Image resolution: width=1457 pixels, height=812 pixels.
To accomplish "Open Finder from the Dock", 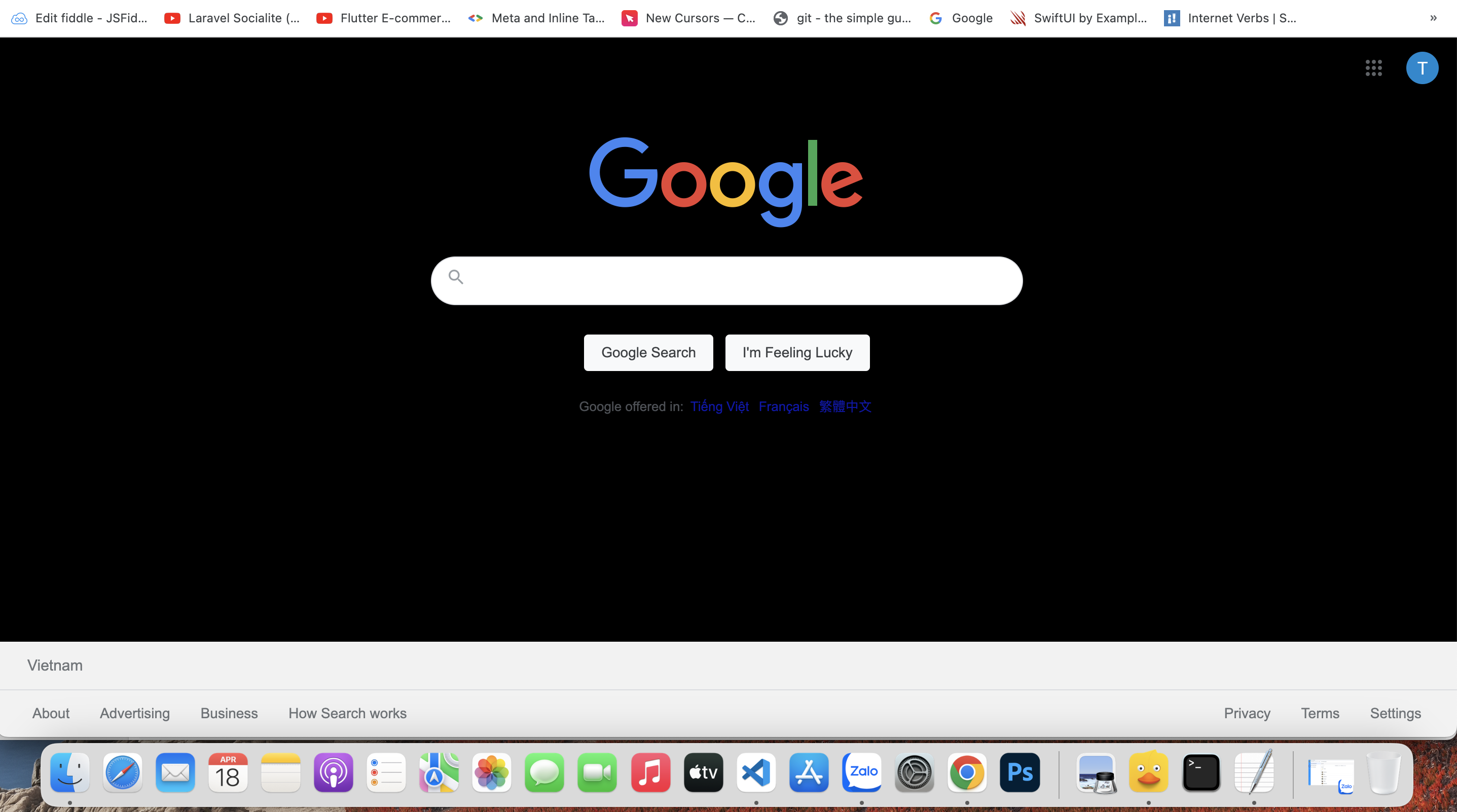I will point(69,772).
